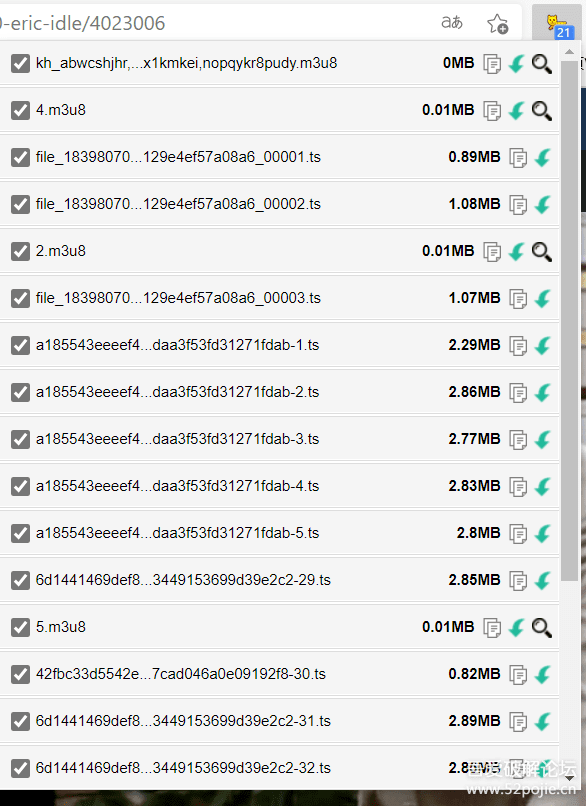The height and width of the screenshot is (806, 586).
Task: Open magnifier parser for 4.m3u8
Action: 541,111
